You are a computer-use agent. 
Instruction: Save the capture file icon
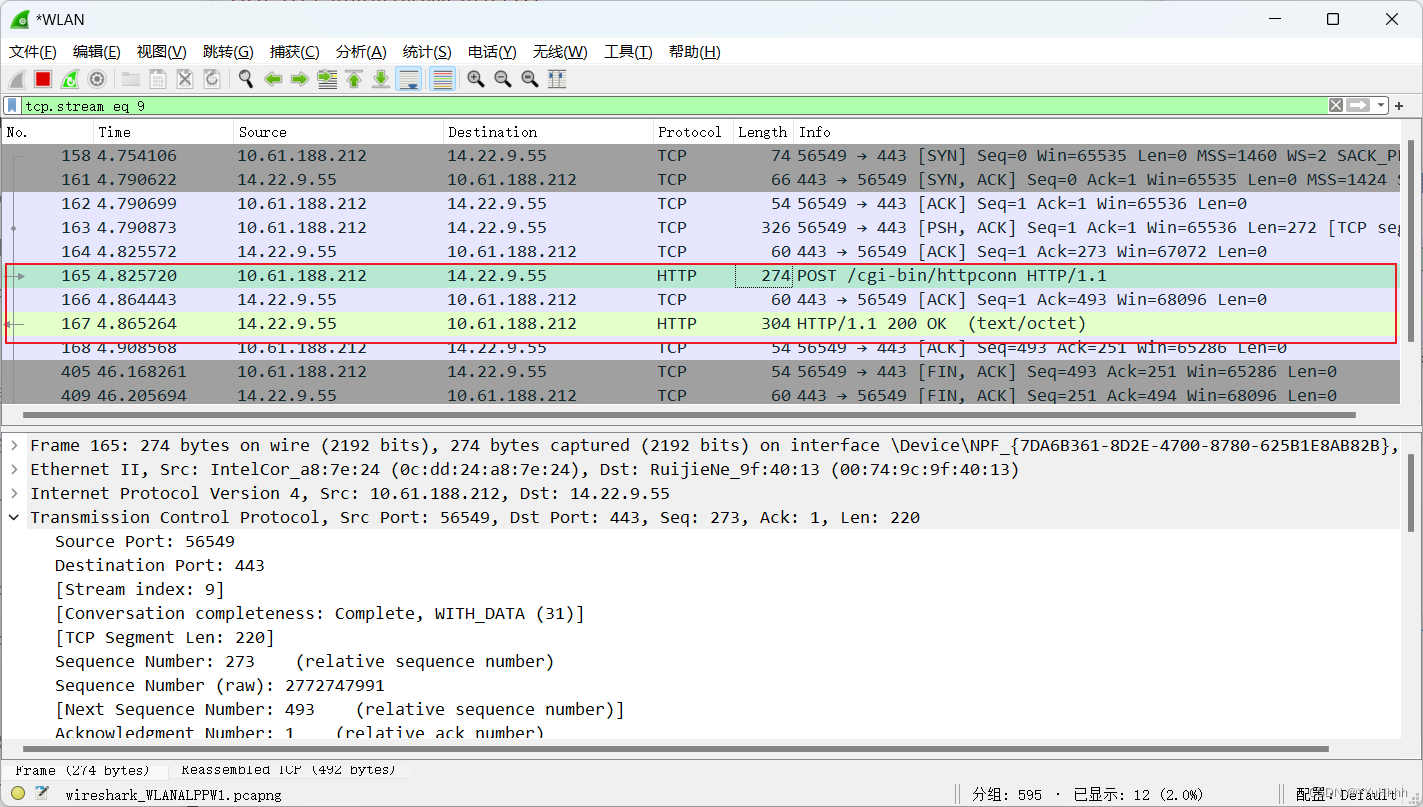point(158,79)
